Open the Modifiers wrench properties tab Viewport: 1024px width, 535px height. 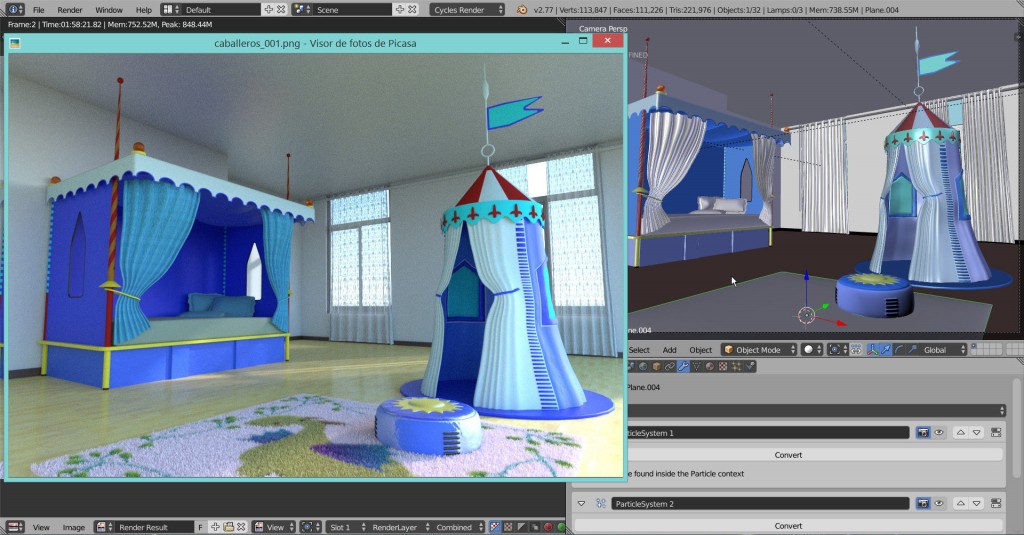683,366
